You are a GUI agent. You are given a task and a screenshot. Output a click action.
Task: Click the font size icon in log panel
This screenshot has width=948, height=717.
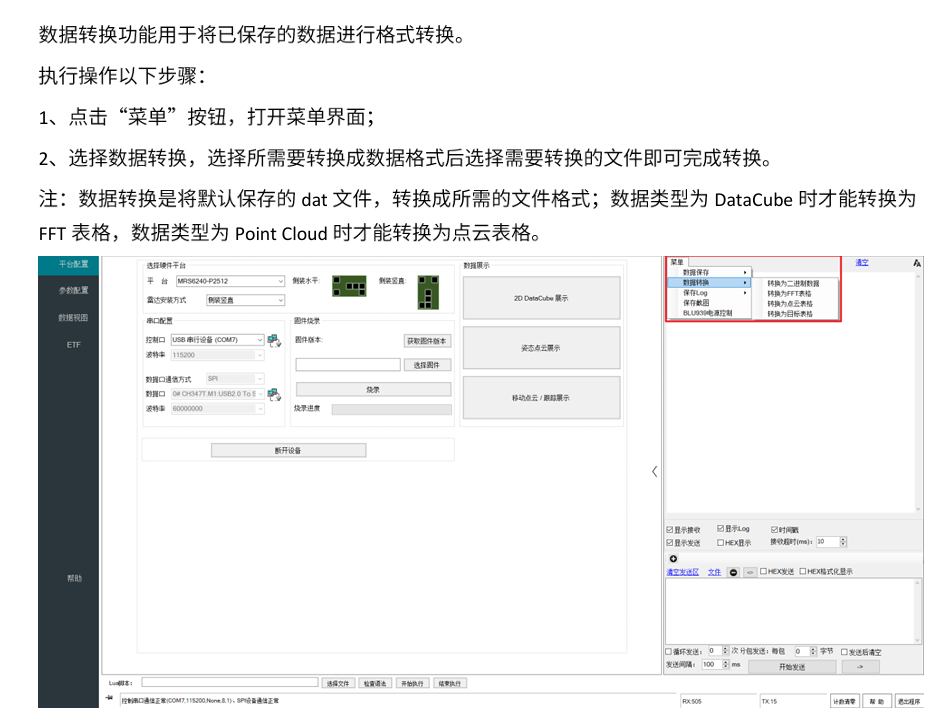[917, 263]
